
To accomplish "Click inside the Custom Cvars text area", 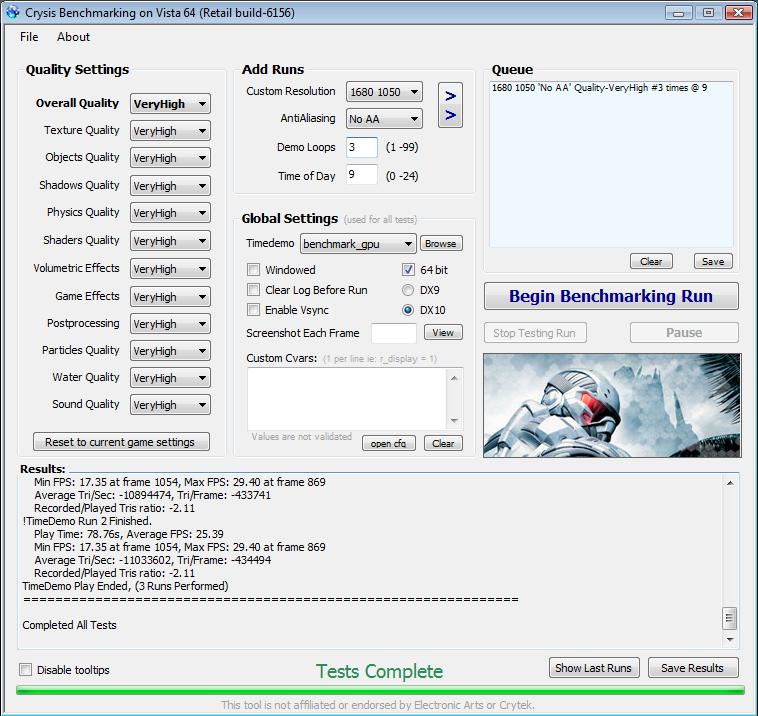I will pyautogui.click(x=347, y=399).
